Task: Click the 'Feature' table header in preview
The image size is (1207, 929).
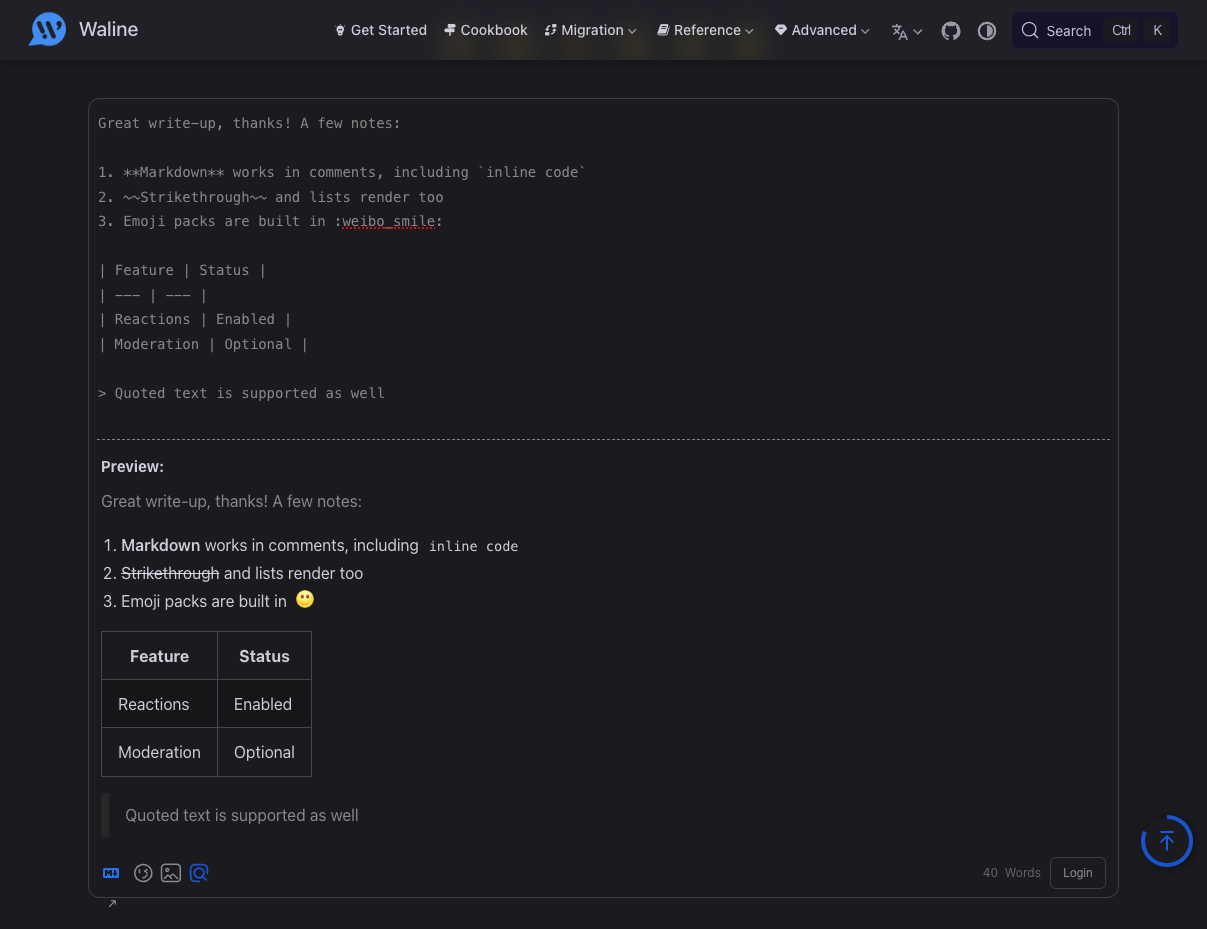Action: pyautogui.click(x=159, y=656)
